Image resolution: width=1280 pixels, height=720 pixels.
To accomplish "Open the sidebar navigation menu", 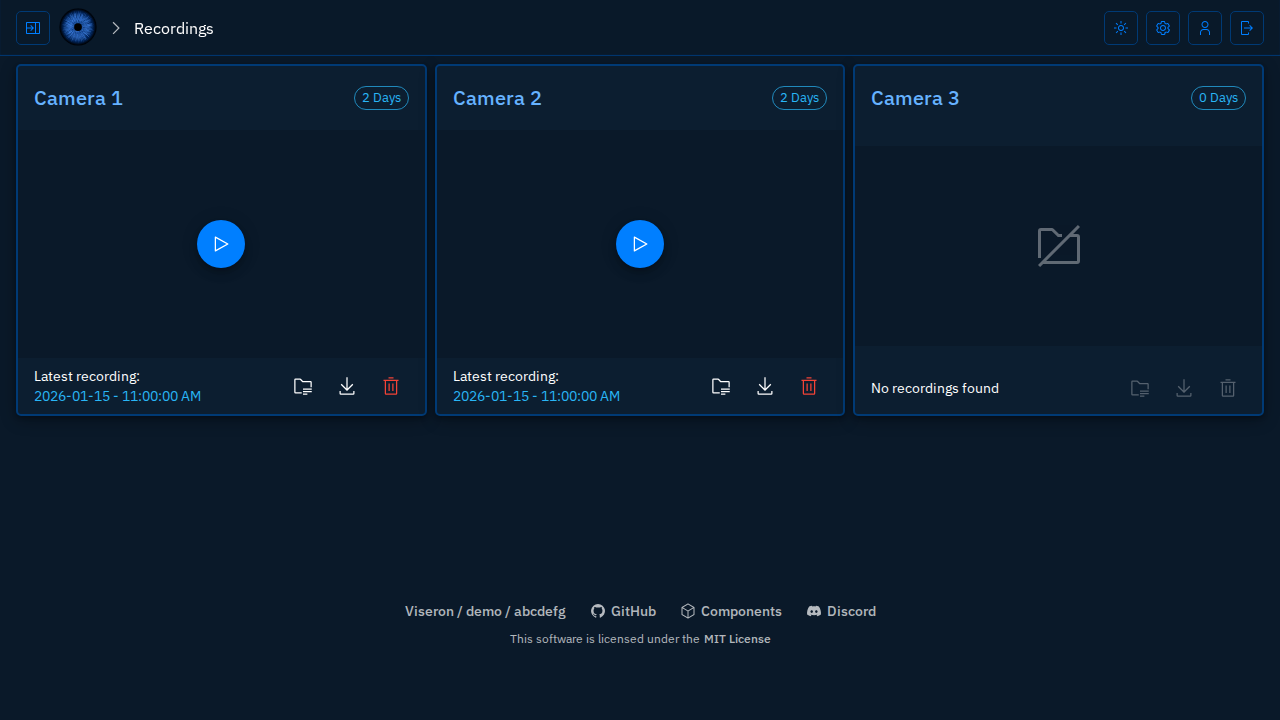I will point(33,28).
